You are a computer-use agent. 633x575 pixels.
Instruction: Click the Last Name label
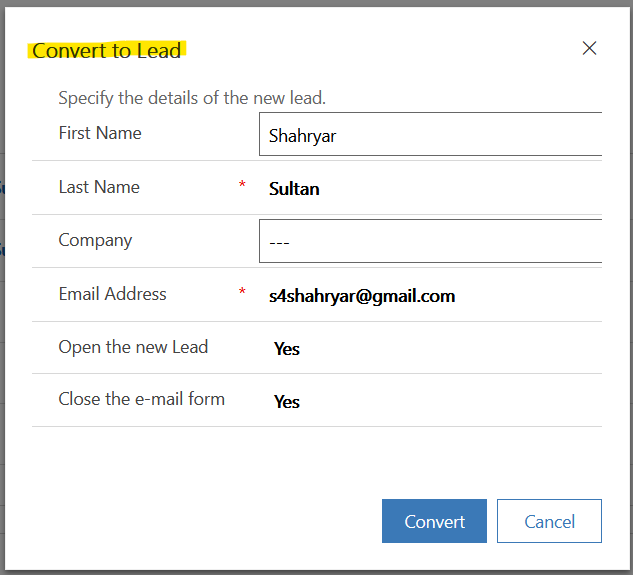pyautogui.click(x=99, y=187)
